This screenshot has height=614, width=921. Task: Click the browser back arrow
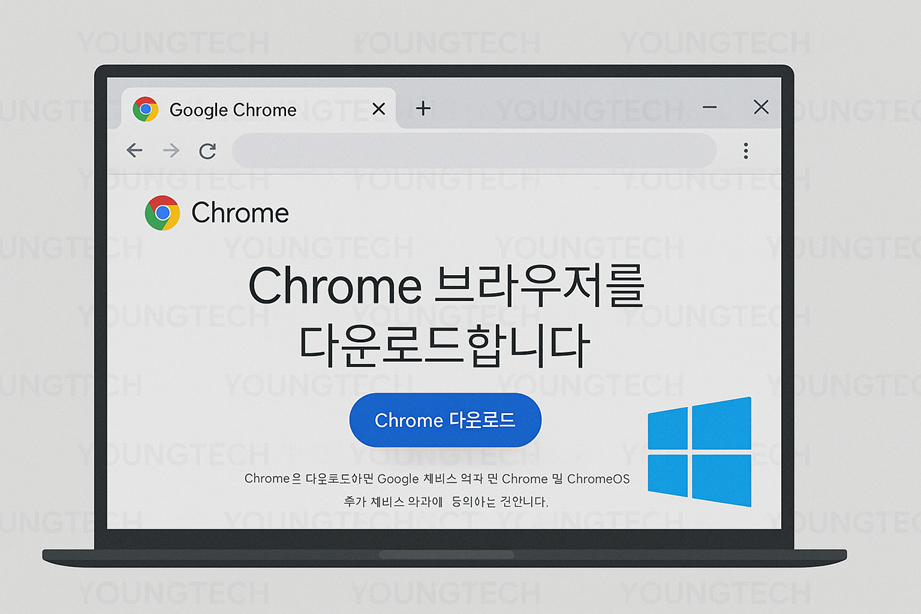pyautogui.click(x=135, y=150)
